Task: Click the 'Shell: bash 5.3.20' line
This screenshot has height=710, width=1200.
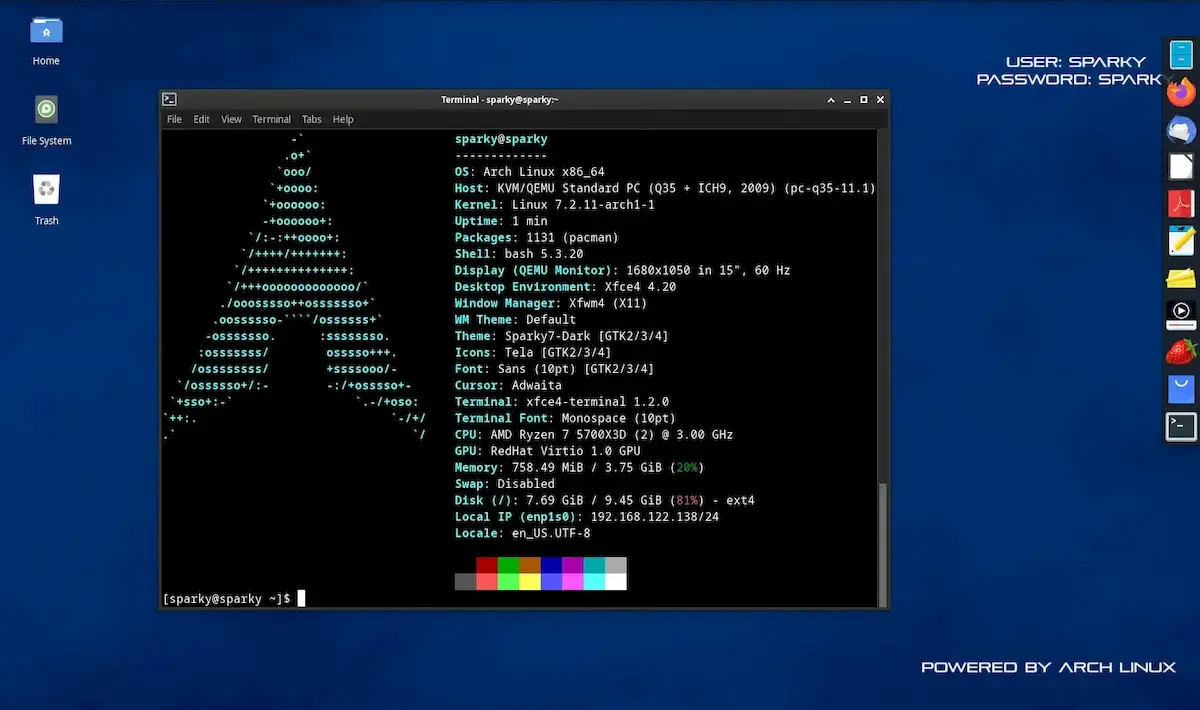Action: 519,254
